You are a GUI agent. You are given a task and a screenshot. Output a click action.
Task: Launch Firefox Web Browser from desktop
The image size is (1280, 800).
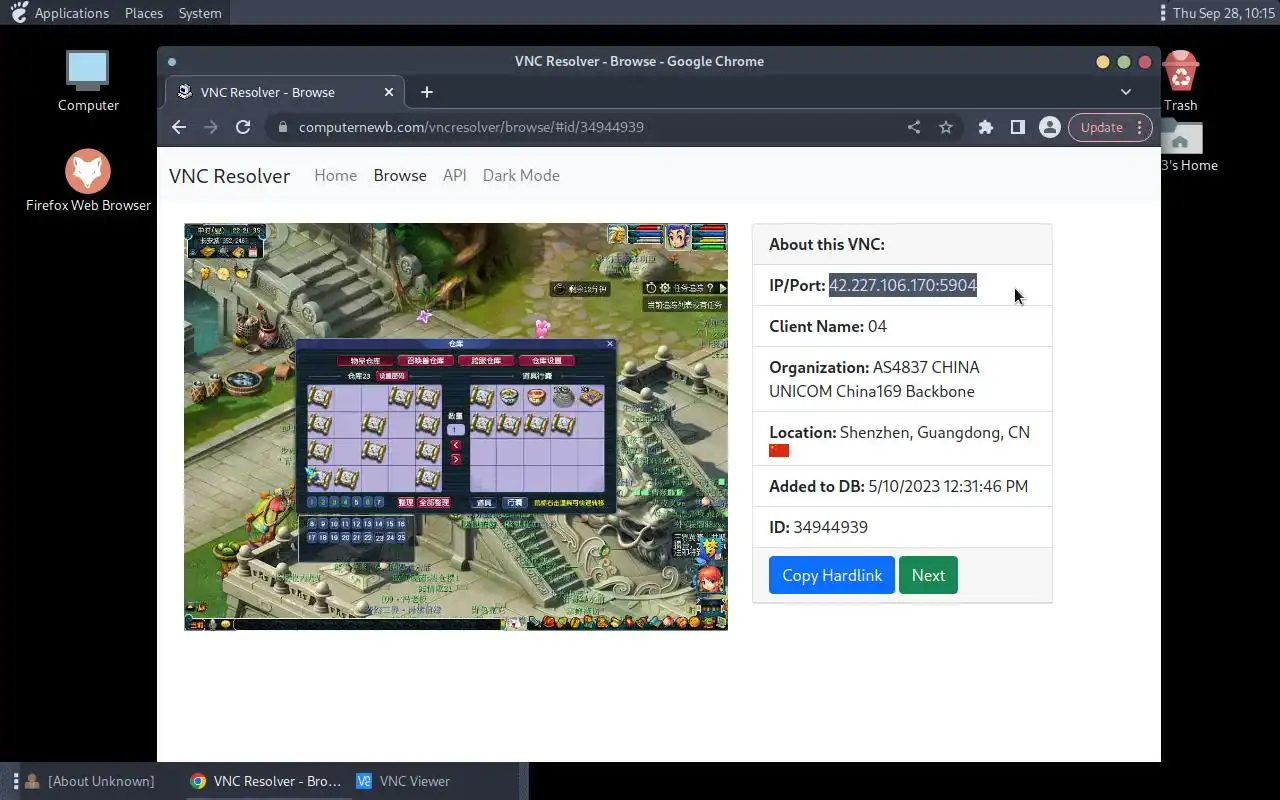[88, 182]
